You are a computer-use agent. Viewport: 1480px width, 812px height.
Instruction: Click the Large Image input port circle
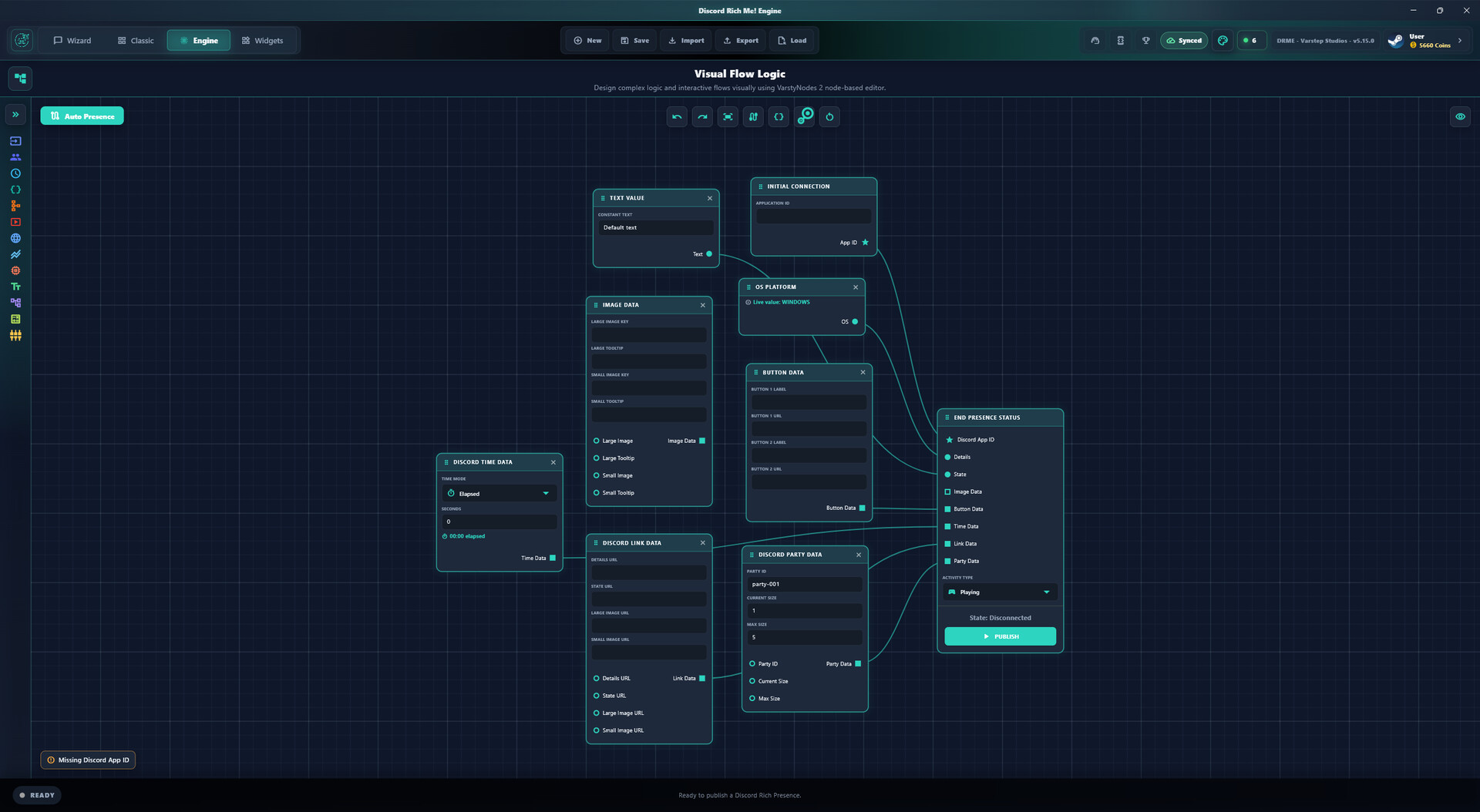pyautogui.click(x=596, y=441)
